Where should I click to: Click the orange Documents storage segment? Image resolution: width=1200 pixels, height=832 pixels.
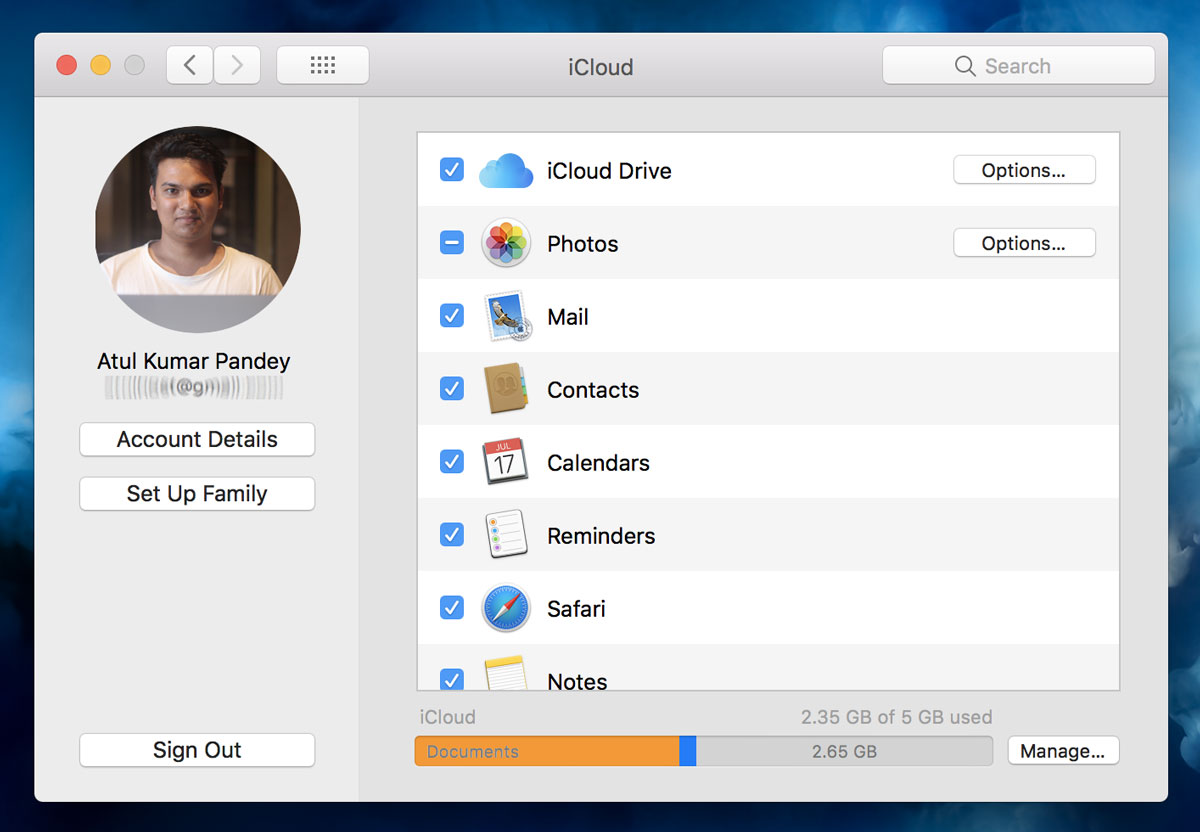547,751
